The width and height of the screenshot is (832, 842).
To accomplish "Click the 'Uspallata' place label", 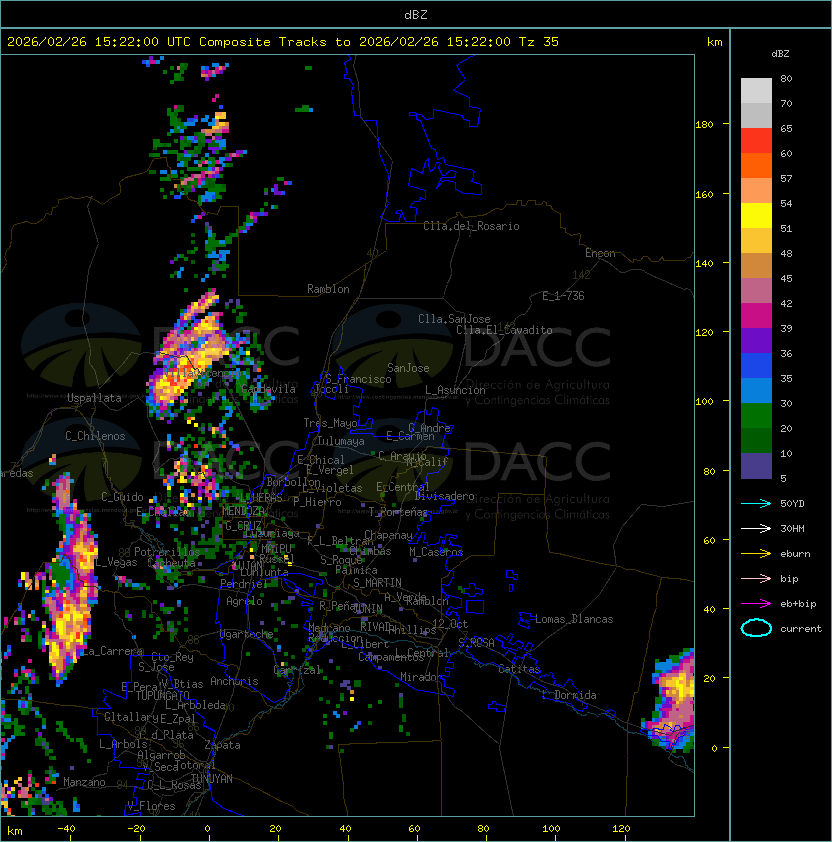I will 94,398.
